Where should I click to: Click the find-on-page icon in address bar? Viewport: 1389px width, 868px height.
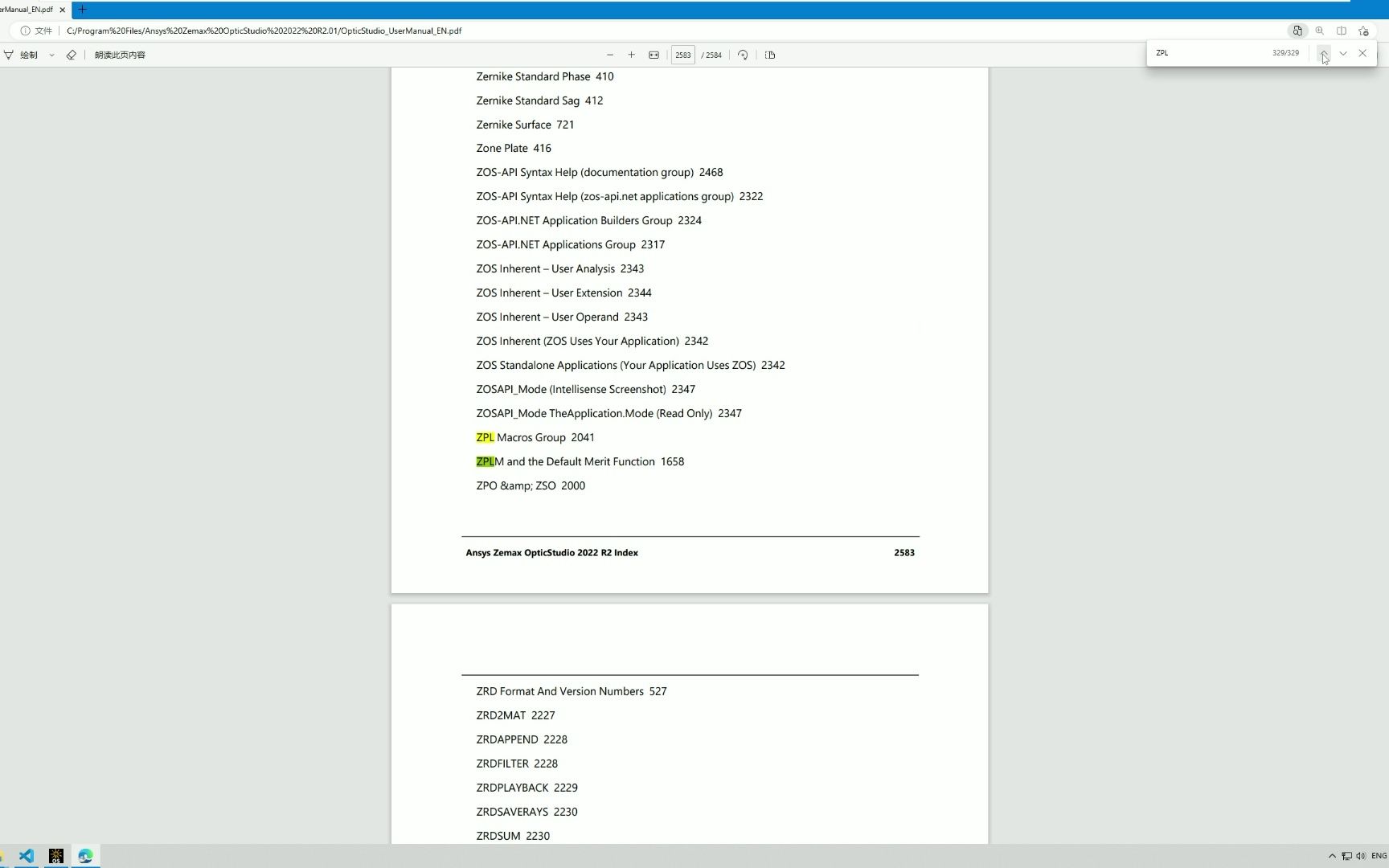click(1297, 31)
